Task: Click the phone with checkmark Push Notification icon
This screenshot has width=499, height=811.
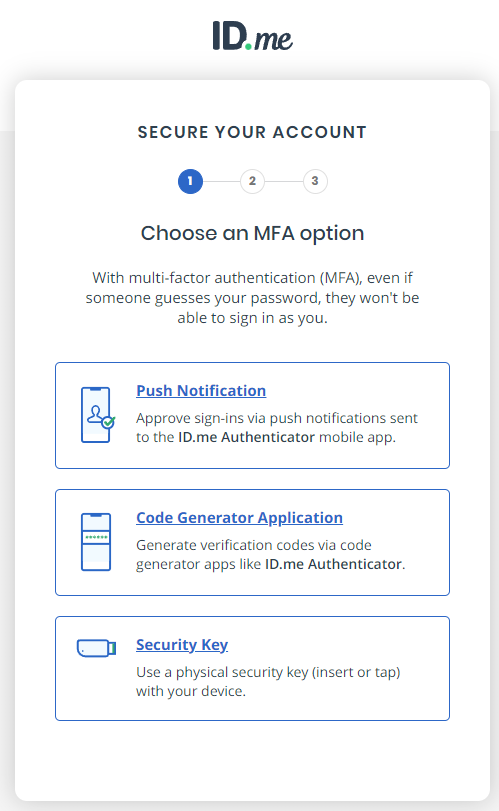Action: click(97, 415)
